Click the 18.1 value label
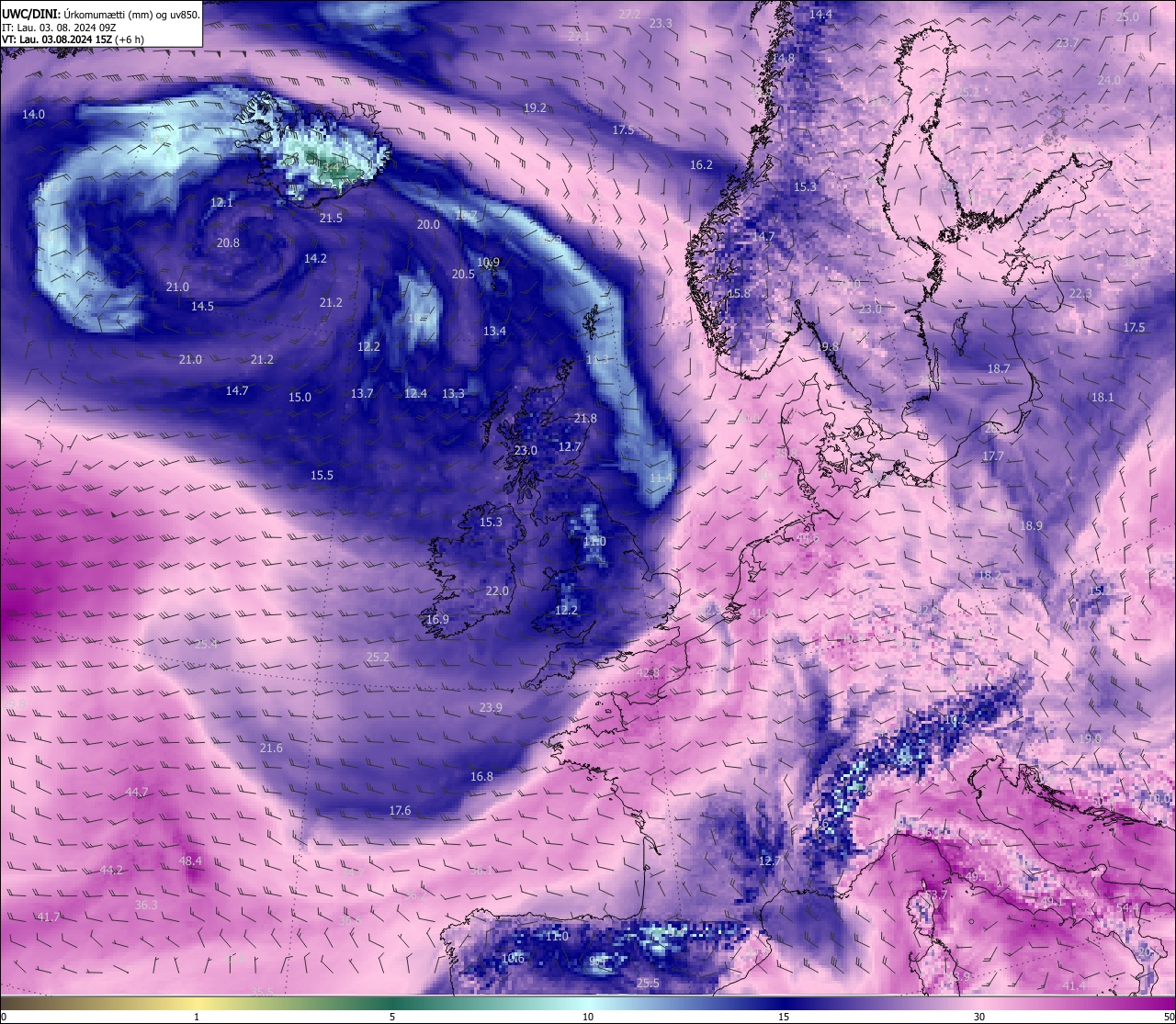Screen dimensions: 1176x1024 coord(1102,397)
